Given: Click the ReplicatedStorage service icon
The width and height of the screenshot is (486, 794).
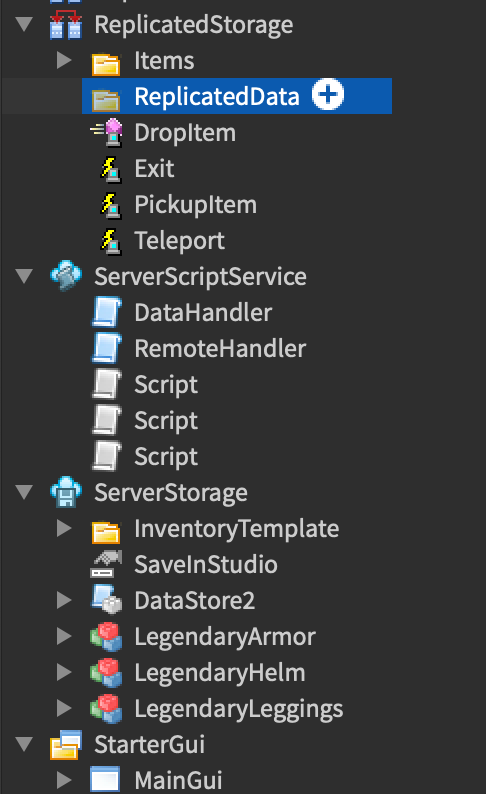Looking at the screenshot, I should [66, 24].
